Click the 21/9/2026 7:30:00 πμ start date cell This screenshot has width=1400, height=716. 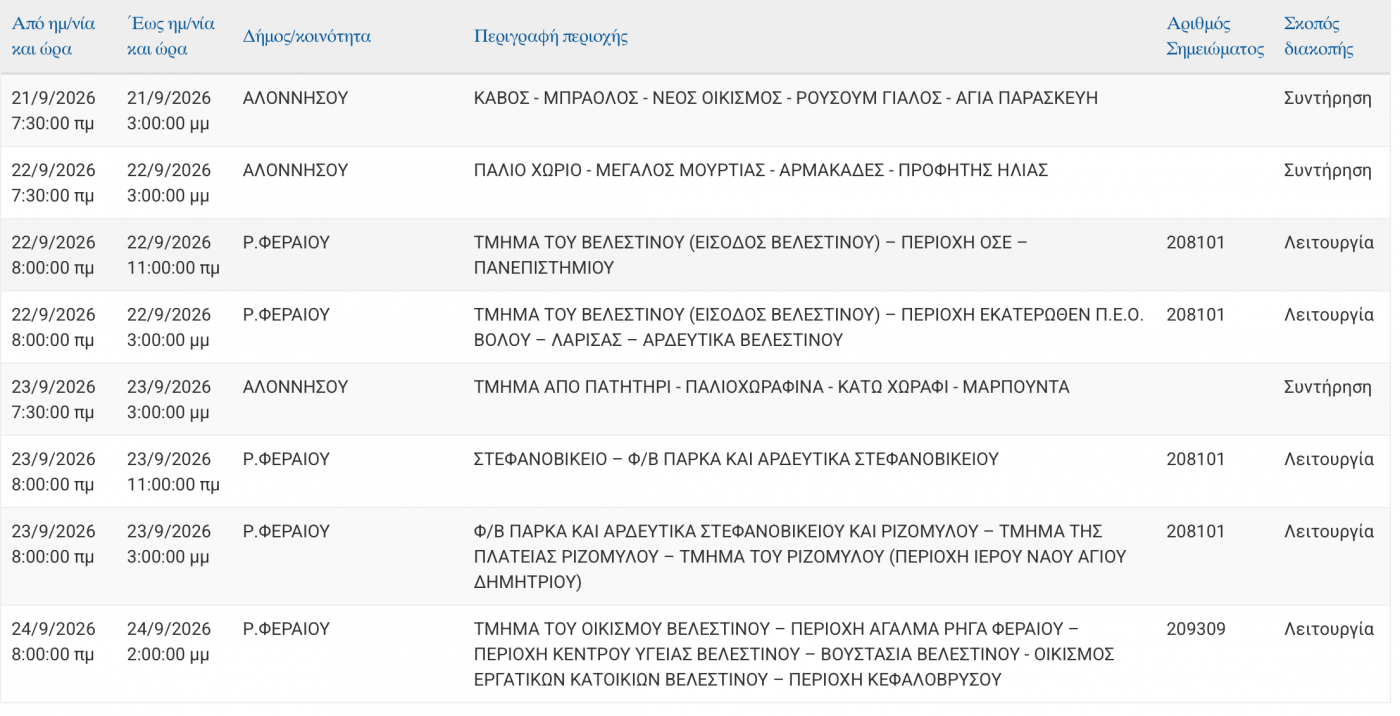(x=54, y=111)
